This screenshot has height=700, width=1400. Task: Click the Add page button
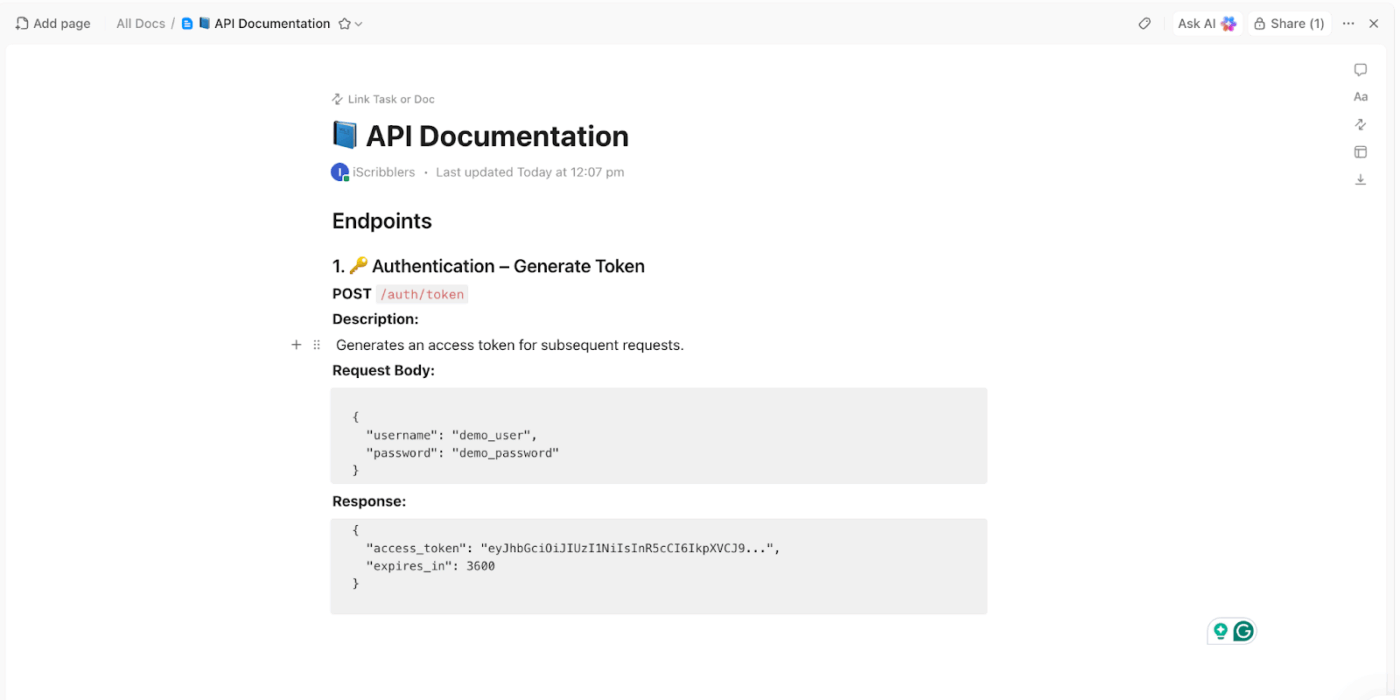click(x=53, y=23)
